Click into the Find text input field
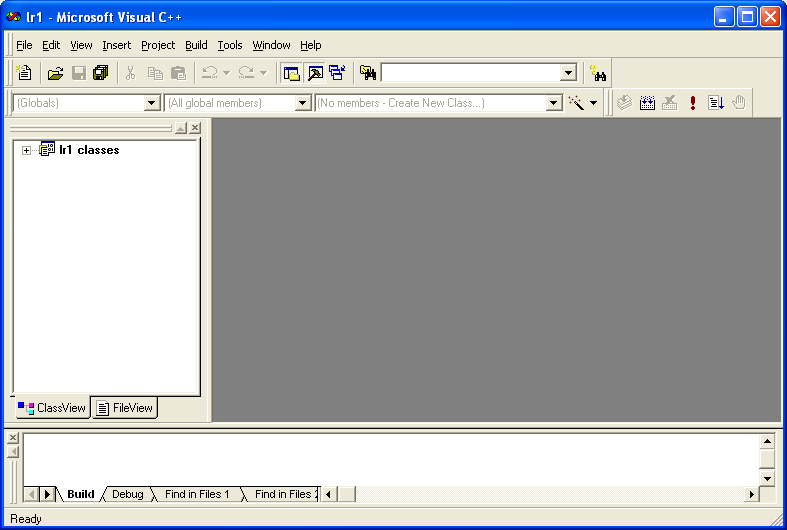 coord(471,73)
